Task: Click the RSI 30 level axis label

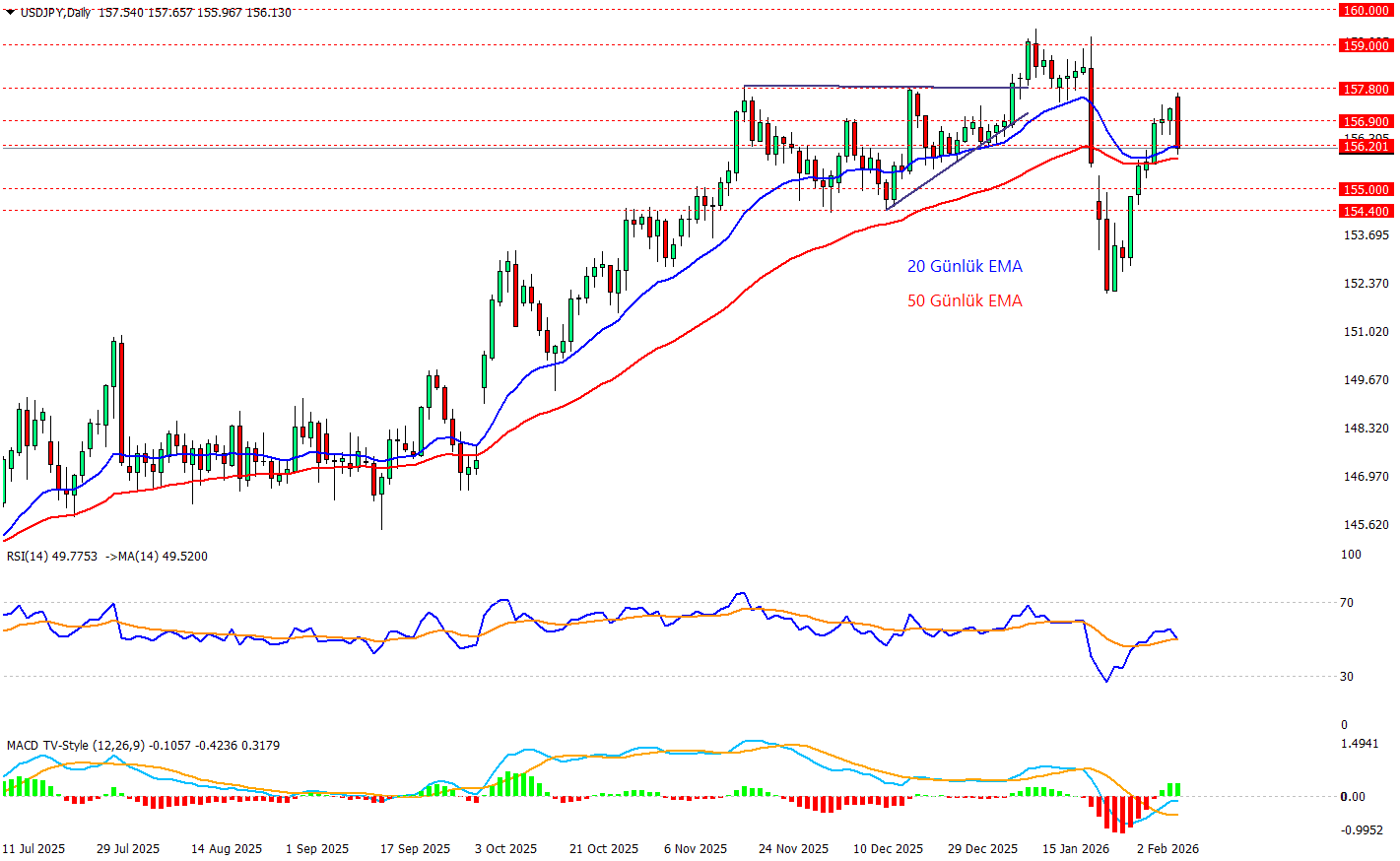Action: [x=1347, y=676]
